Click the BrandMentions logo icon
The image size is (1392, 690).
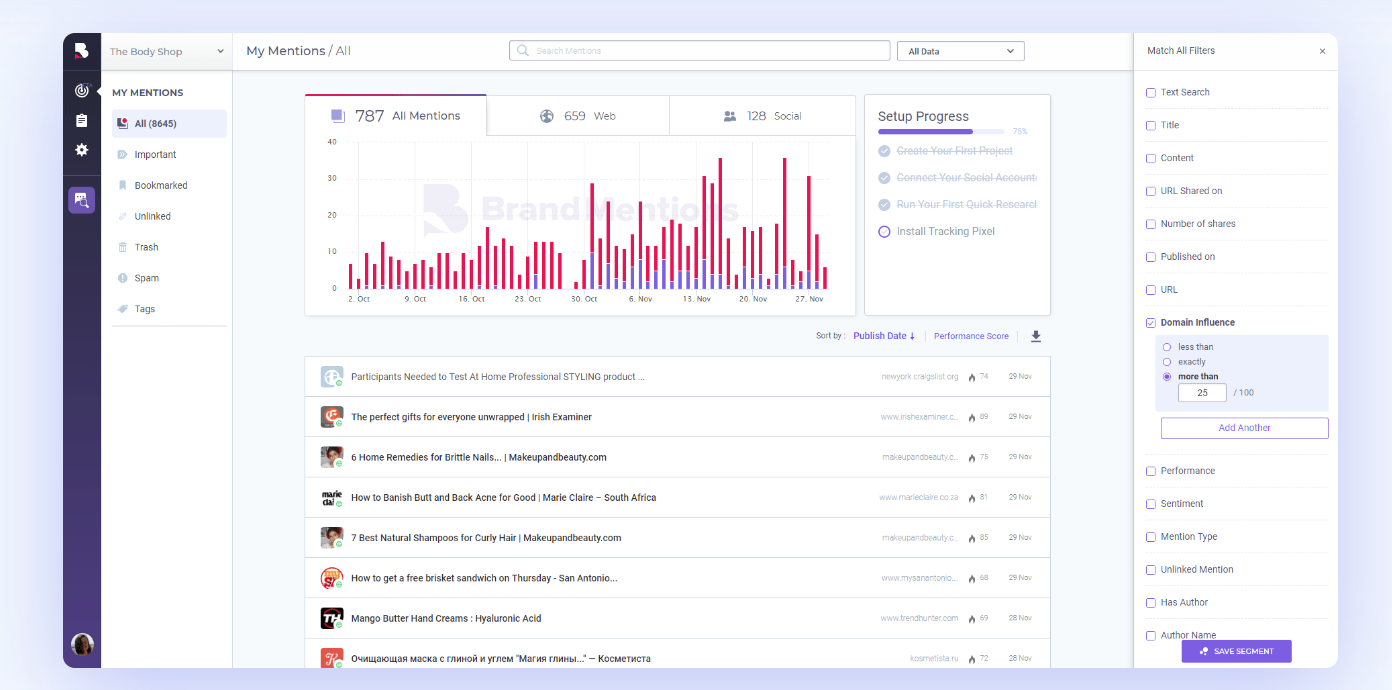(82, 50)
